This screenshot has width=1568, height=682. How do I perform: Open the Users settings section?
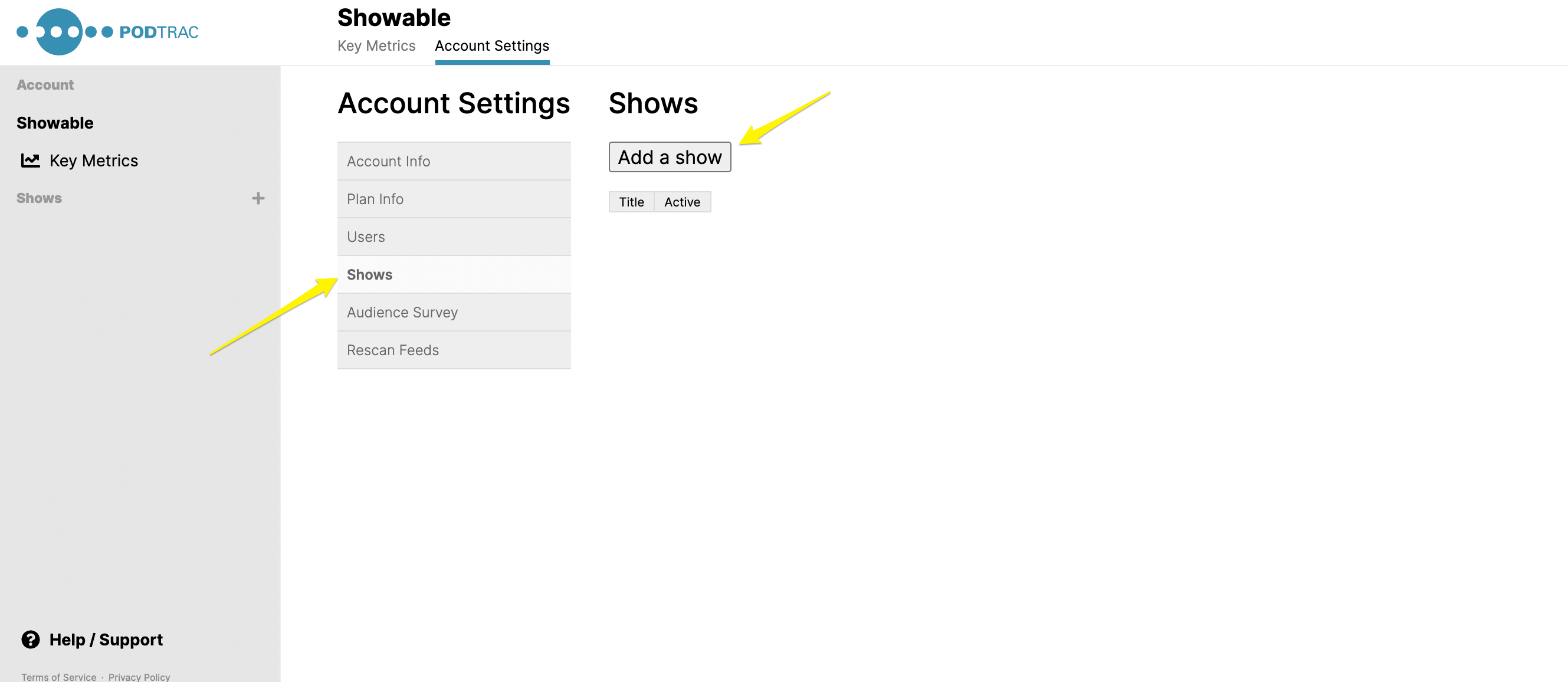click(454, 237)
